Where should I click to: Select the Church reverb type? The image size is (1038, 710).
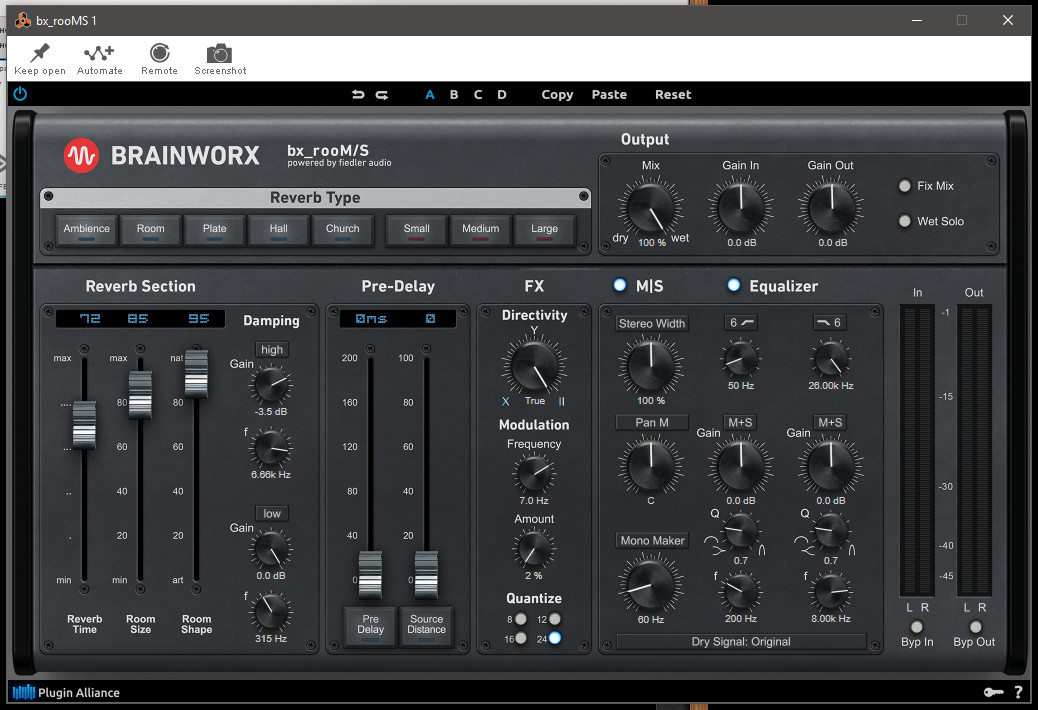pyautogui.click(x=342, y=230)
